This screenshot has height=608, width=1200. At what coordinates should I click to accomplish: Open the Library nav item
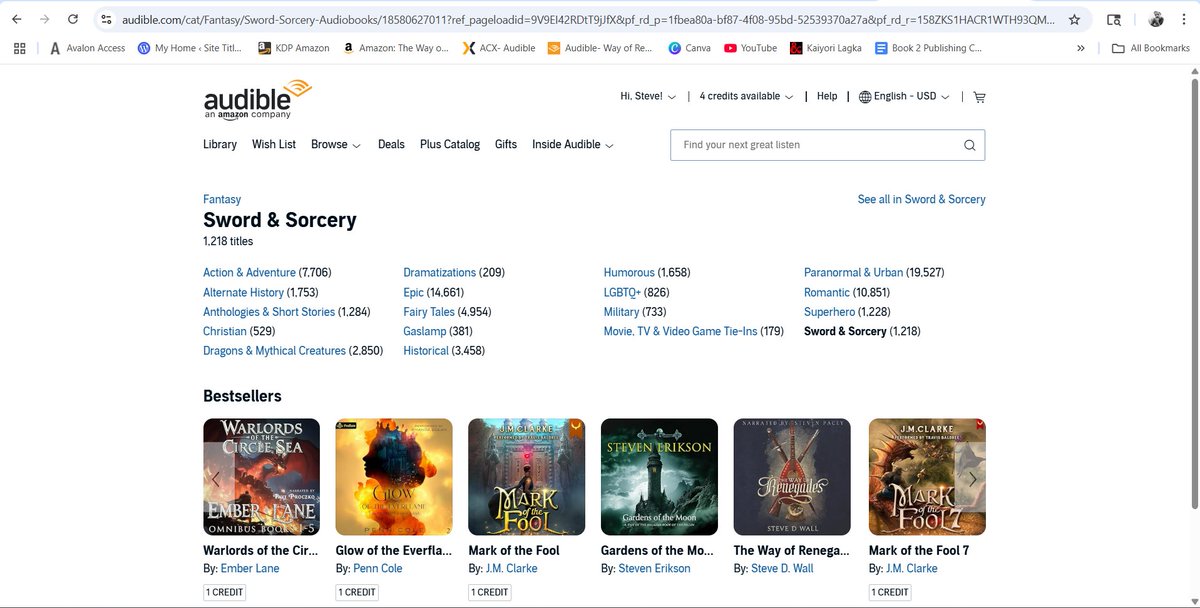[220, 144]
